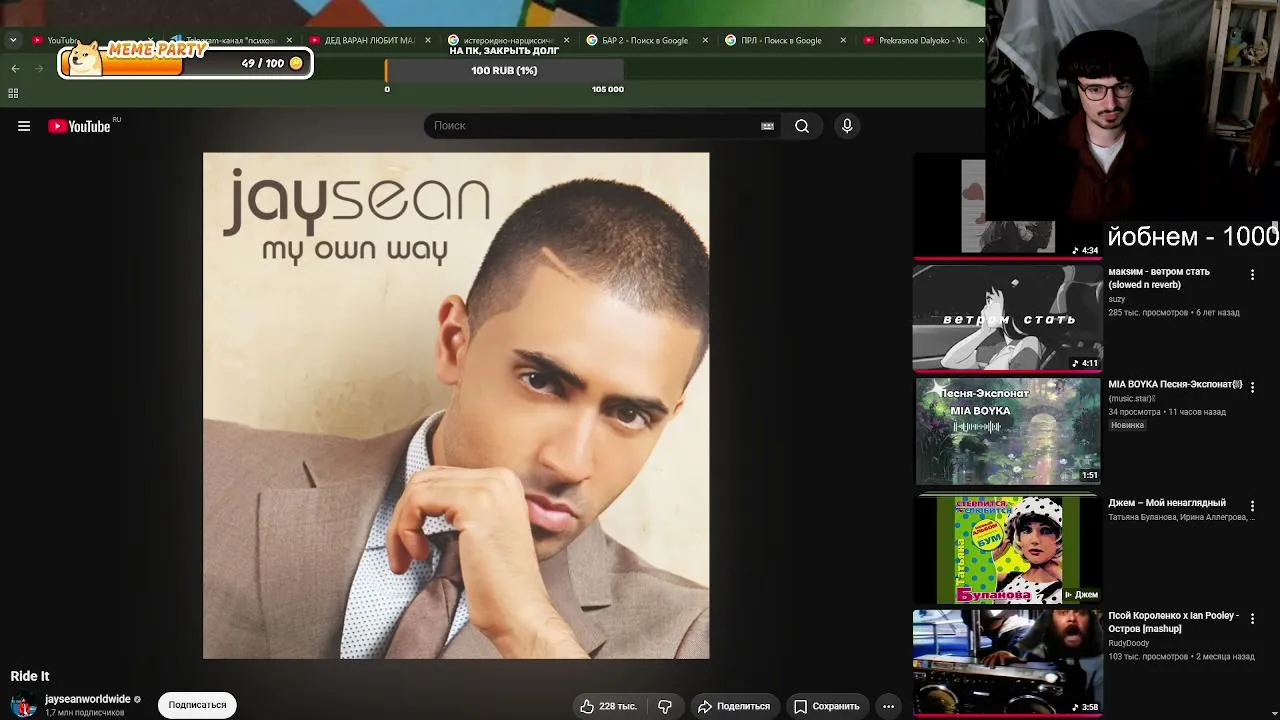The height and width of the screenshot is (720, 1280).
Task: Click 'Татьяна Буланова, Ирина Аллегрова' artists line
Action: pyautogui.click(x=1181, y=517)
